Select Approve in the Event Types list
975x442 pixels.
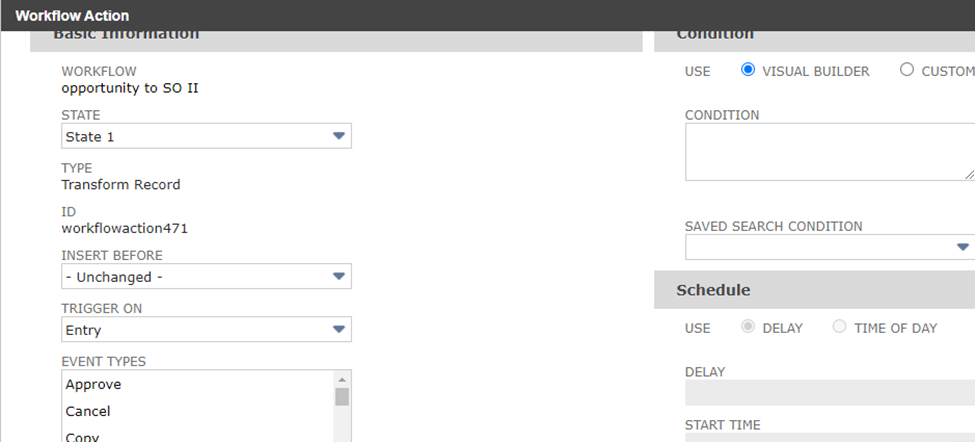click(94, 384)
